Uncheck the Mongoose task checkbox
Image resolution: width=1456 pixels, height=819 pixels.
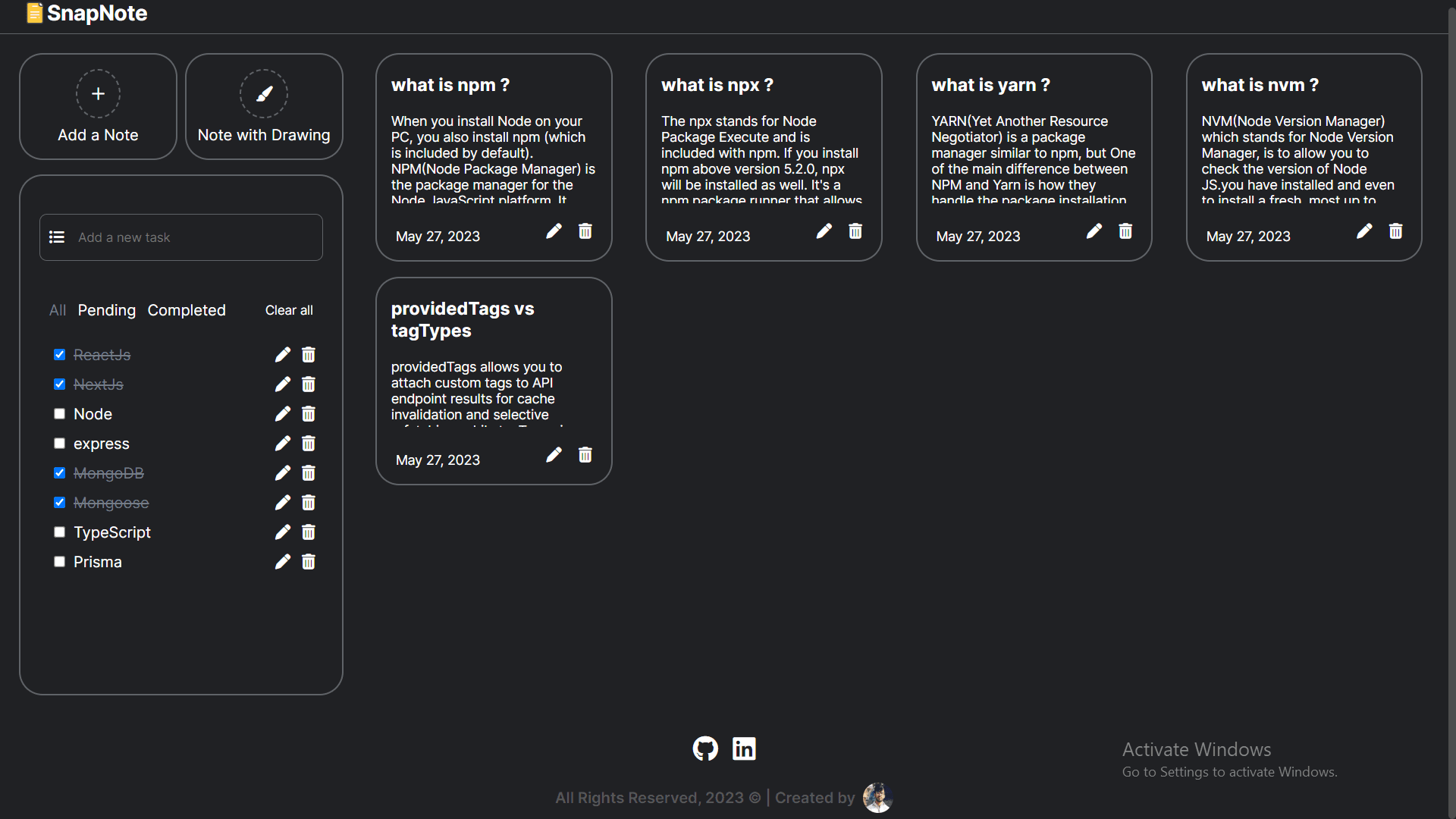60,503
